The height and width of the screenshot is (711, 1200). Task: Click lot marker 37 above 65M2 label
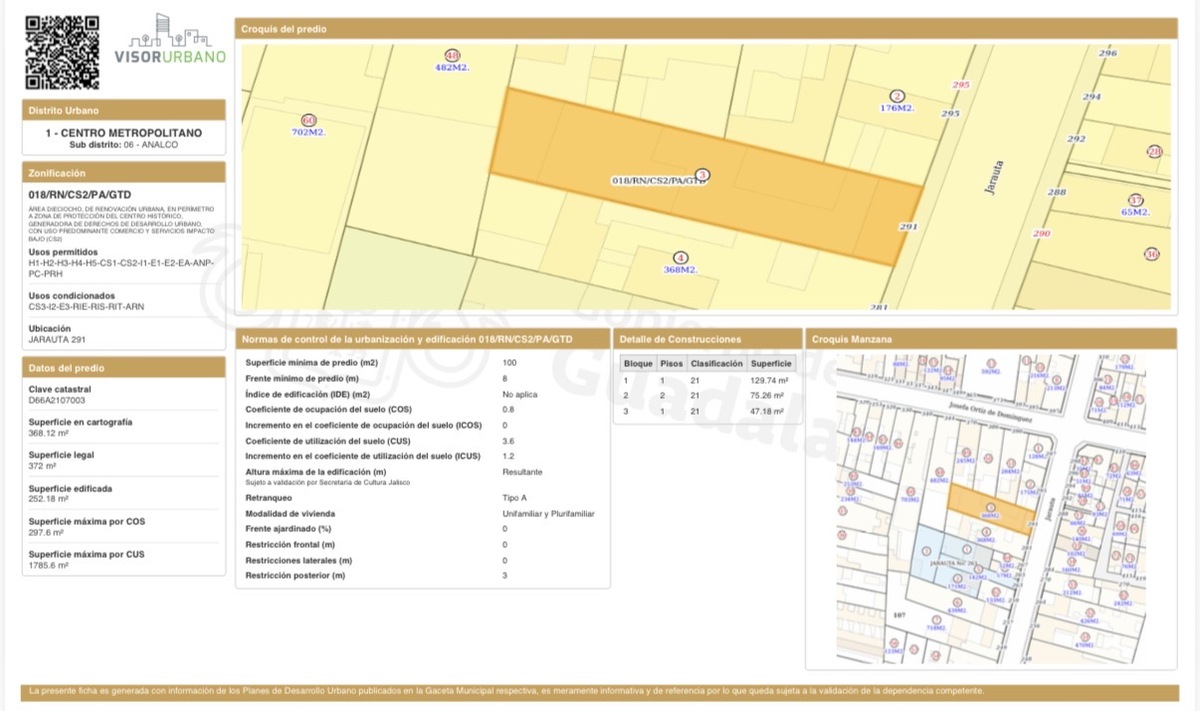coord(1135,200)
